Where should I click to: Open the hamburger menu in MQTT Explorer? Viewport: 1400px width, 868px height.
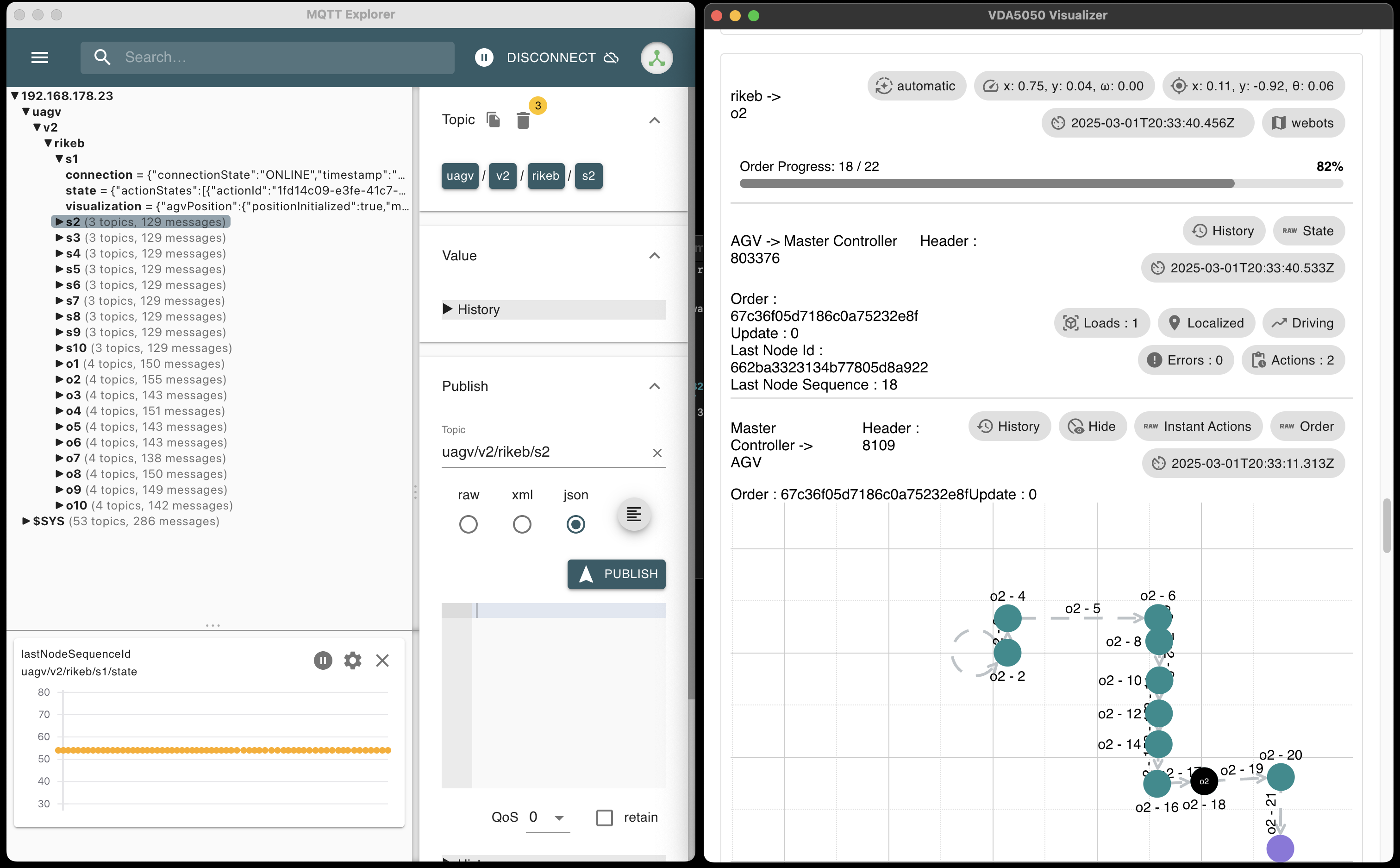pos(40,57)
